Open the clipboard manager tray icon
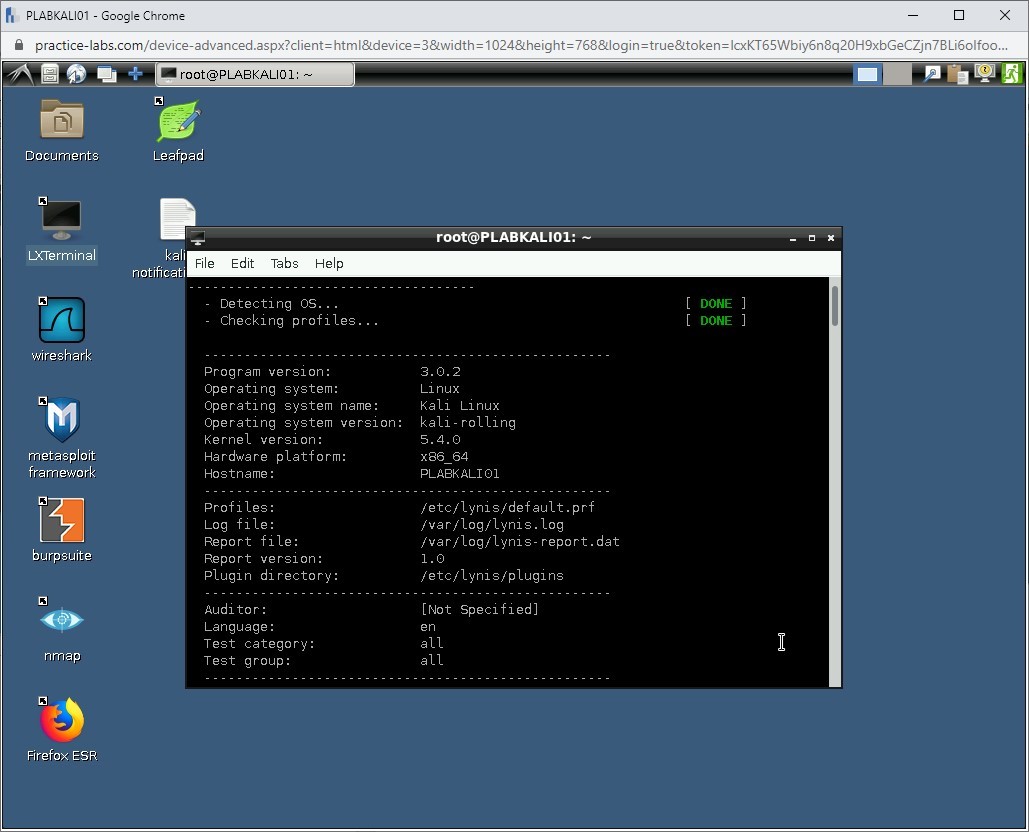The image size is (1029, 832). point(958,74)
